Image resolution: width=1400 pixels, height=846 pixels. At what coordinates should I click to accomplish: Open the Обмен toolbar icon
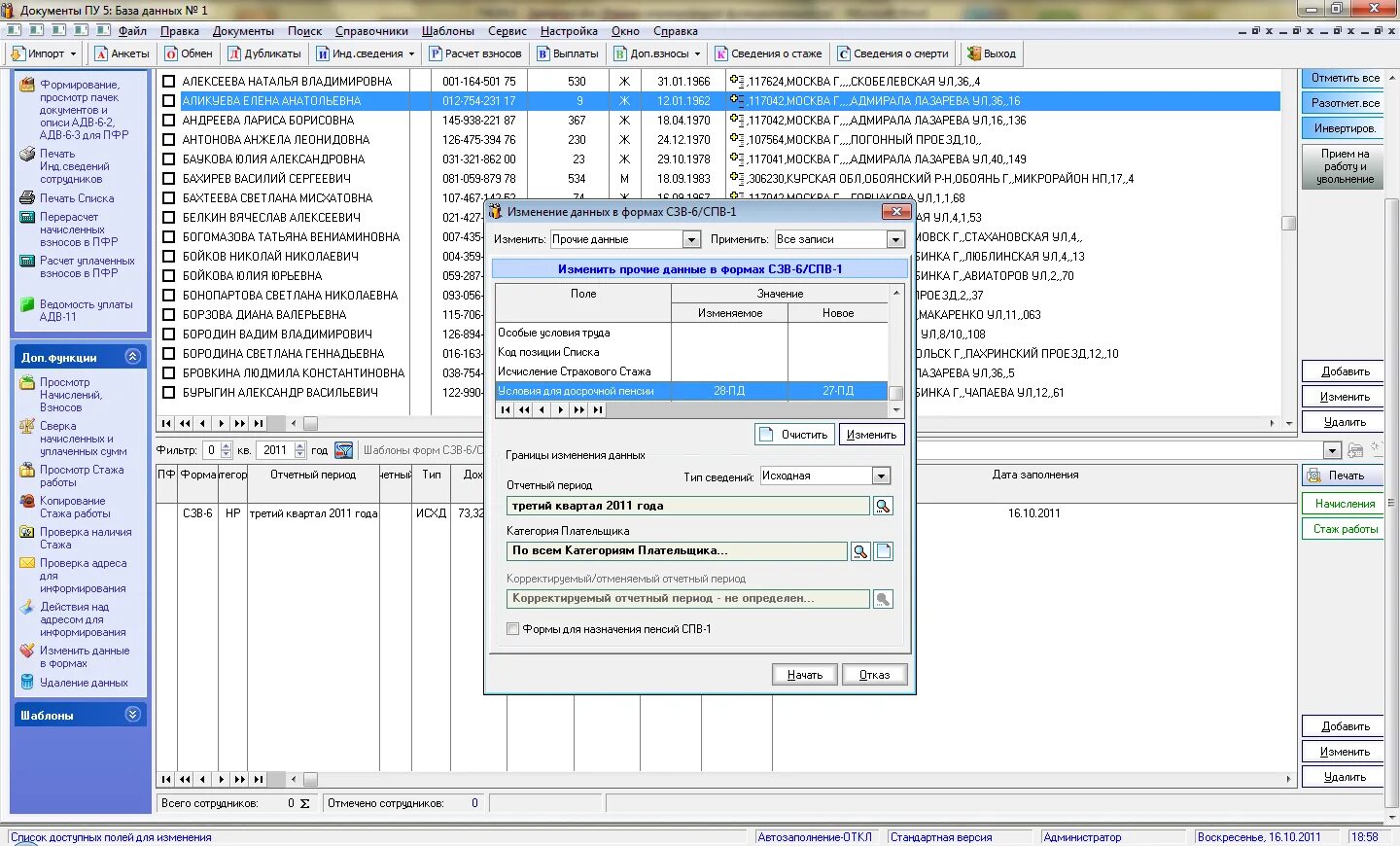(171, 53)
